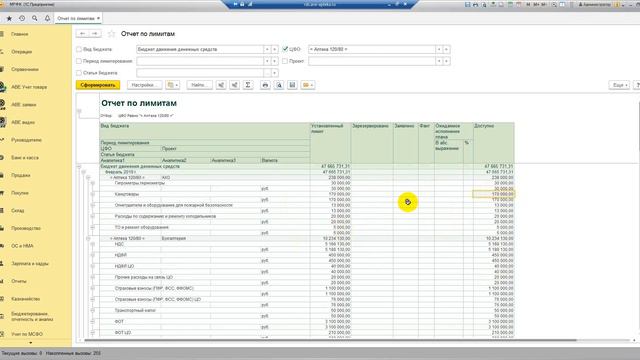The image size is (640, 360).
Task: Open the global search magnifier
Action: 35,18
